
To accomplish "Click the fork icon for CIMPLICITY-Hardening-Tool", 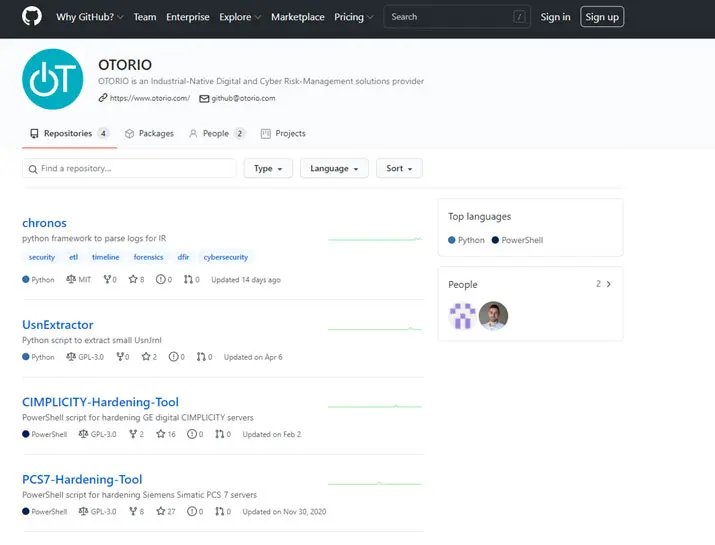I will (x=133, y=434).
